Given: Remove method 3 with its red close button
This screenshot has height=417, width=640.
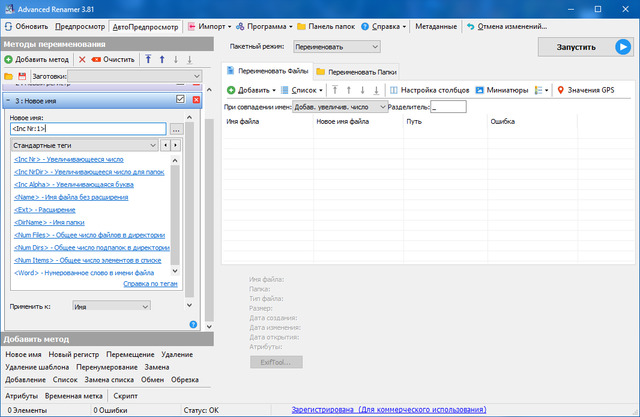Looking at the screenshot, I should (x=196, y=100).
